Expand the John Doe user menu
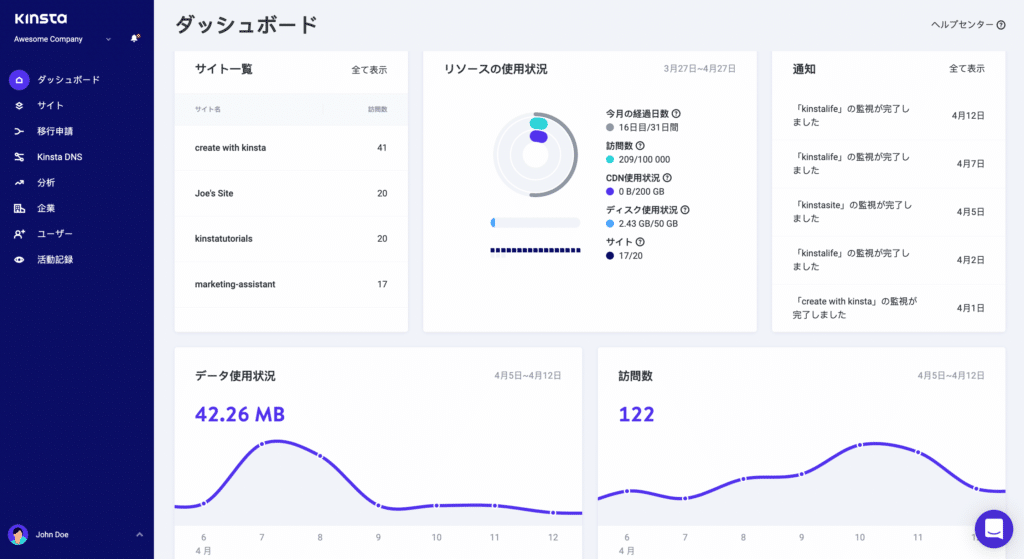Screen dimensions: 1024x559 pos(139,535)
